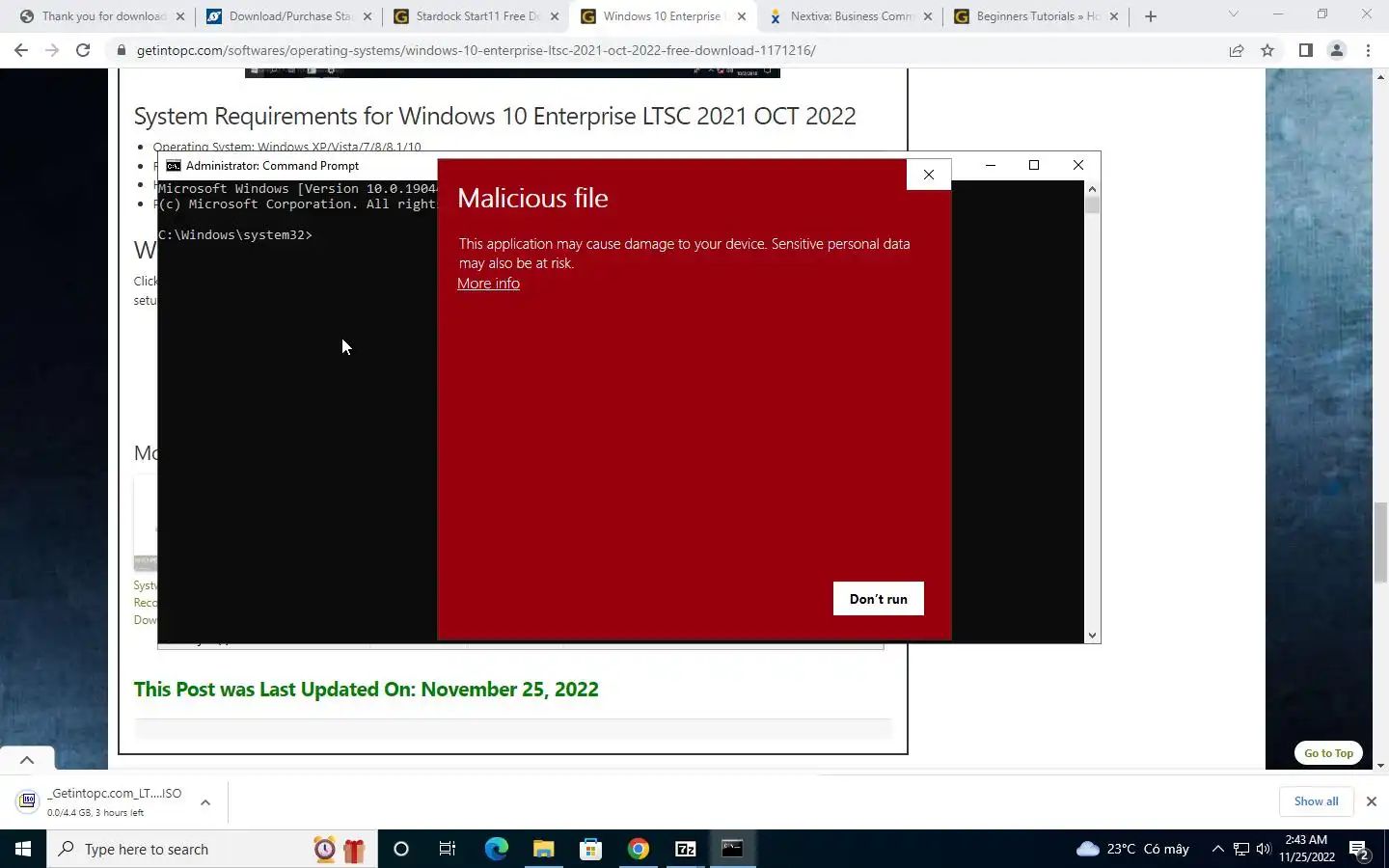Open volume tray icon
This screenshot has width=1389, height=868.
pyautogui.click(x=1263, y=849)
